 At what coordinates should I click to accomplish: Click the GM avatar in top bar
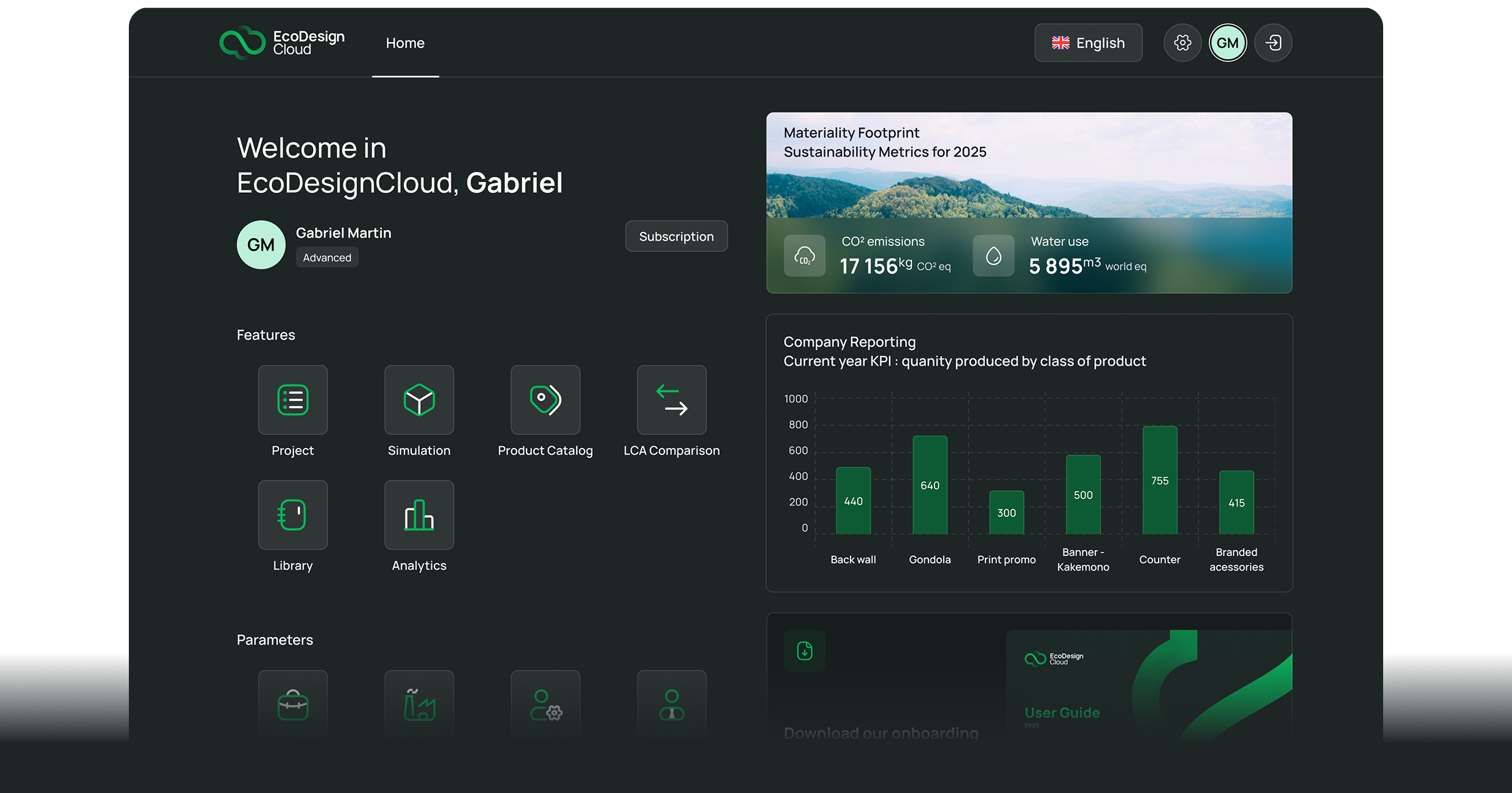(x=1227, y=43)
